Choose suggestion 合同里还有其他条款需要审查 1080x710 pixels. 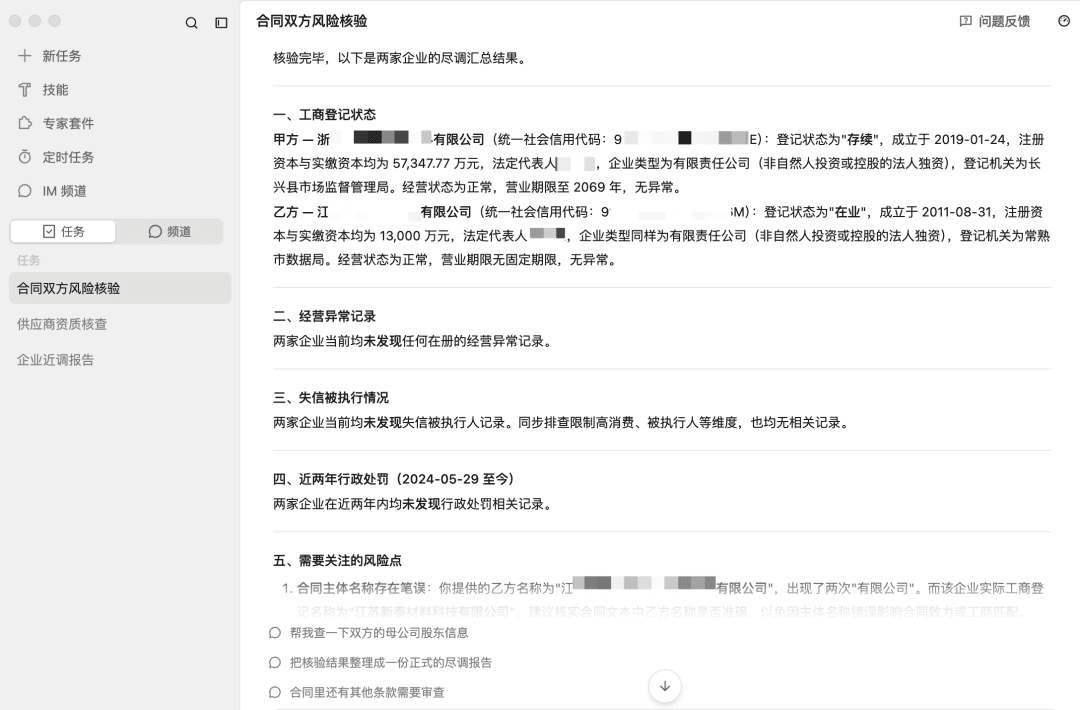pyautogui.click(x=367, y=692)
